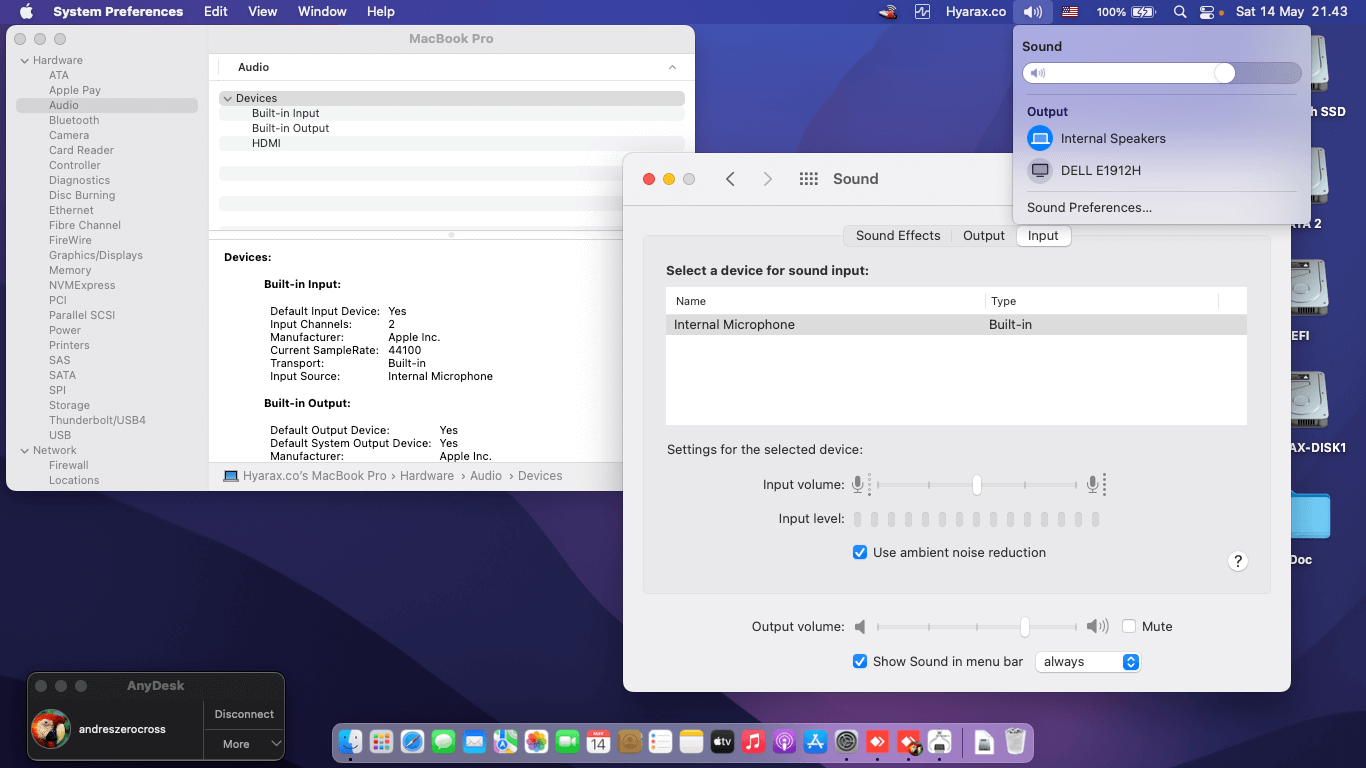Collapse the Devices disclosure triangle
1366x768 pixels.
pos(228,98)
